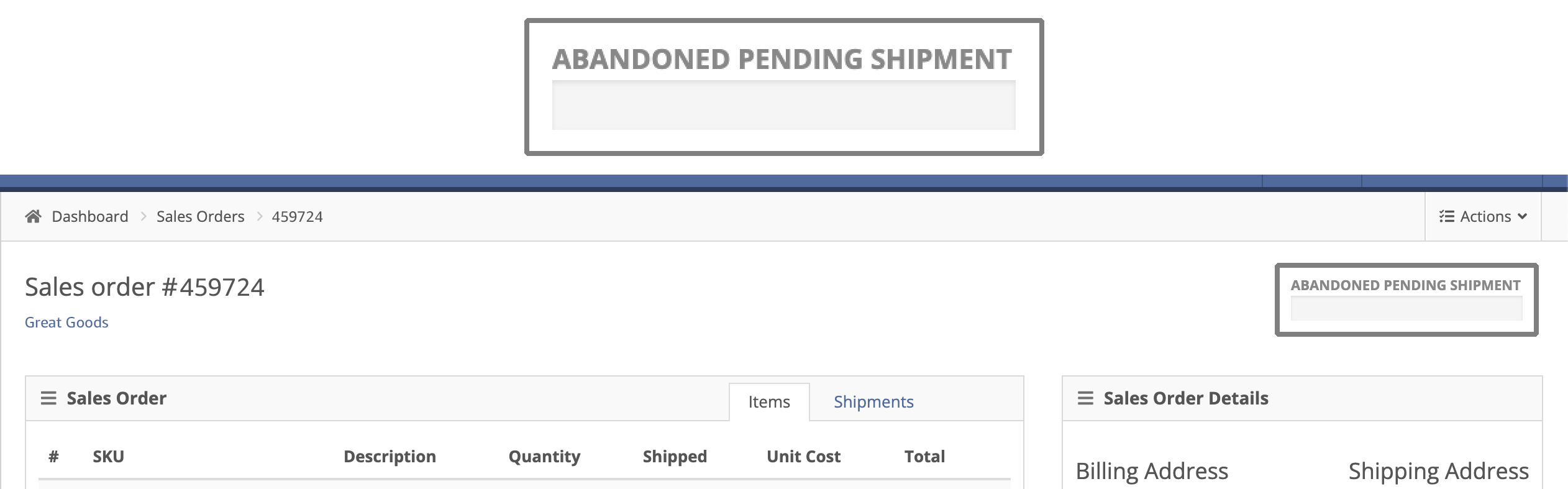Open the Great Goods customer link
The width and height of the screenshot is (1568, 489).
pyautogui.click(x=66, y=322)
